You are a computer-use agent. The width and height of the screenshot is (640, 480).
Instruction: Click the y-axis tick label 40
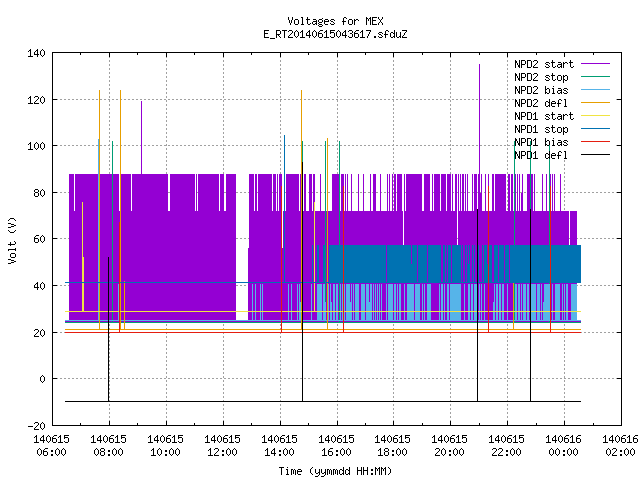click(39, 286)
